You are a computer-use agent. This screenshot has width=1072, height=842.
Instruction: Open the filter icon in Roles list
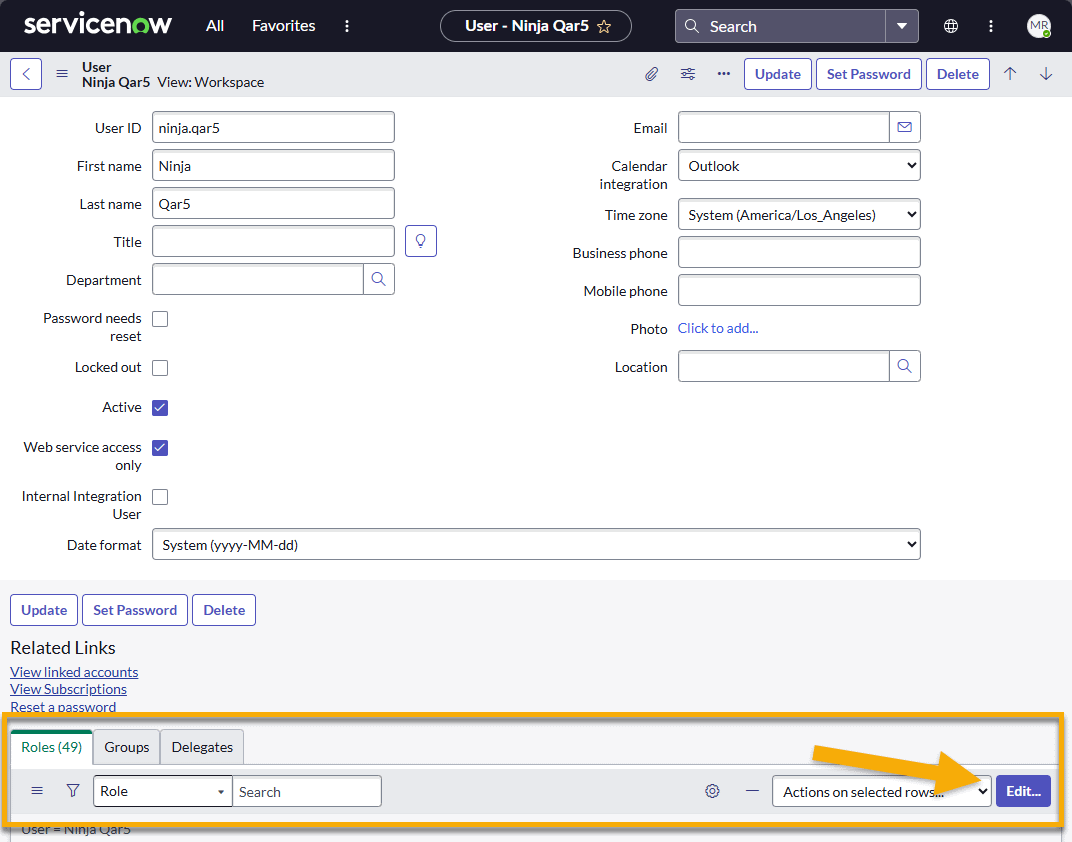pyautogui.click(x=72, y=790)
